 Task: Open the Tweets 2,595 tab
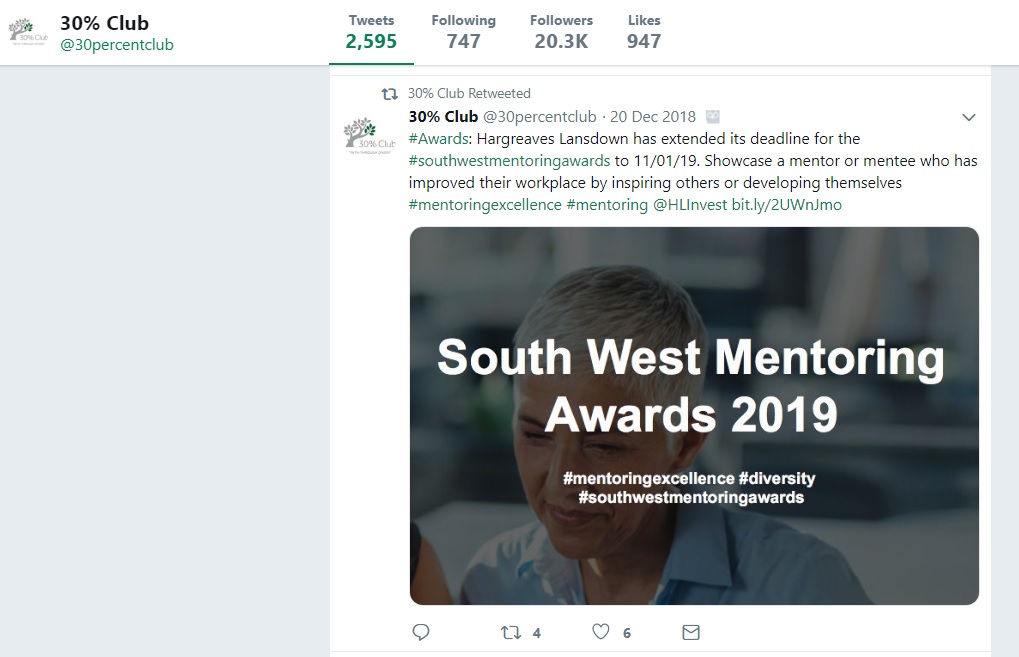tap(371, 32)
